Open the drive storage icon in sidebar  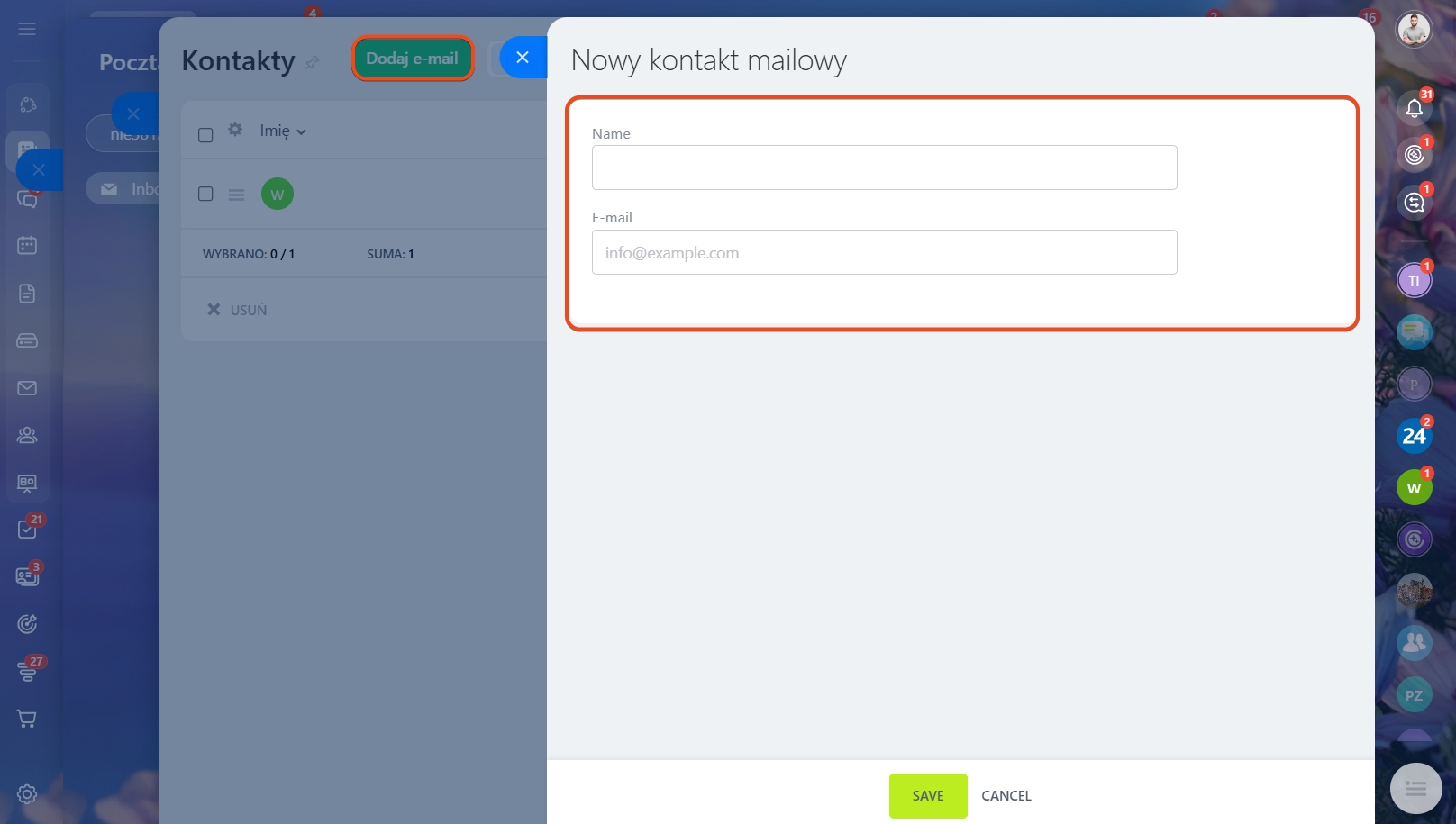[27, 340]
